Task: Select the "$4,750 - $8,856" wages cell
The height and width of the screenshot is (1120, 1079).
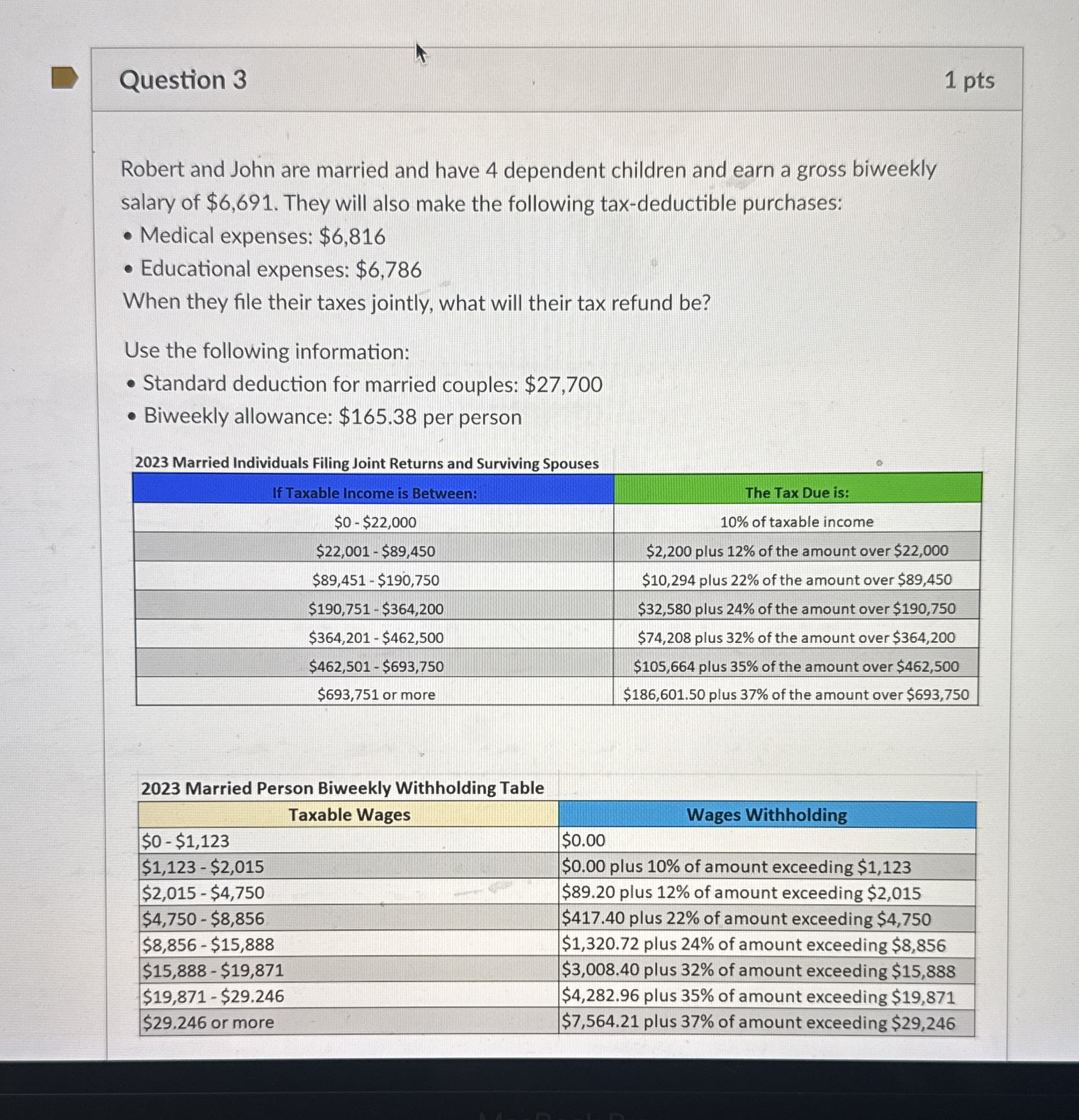Action: click(x=349, y=919)
